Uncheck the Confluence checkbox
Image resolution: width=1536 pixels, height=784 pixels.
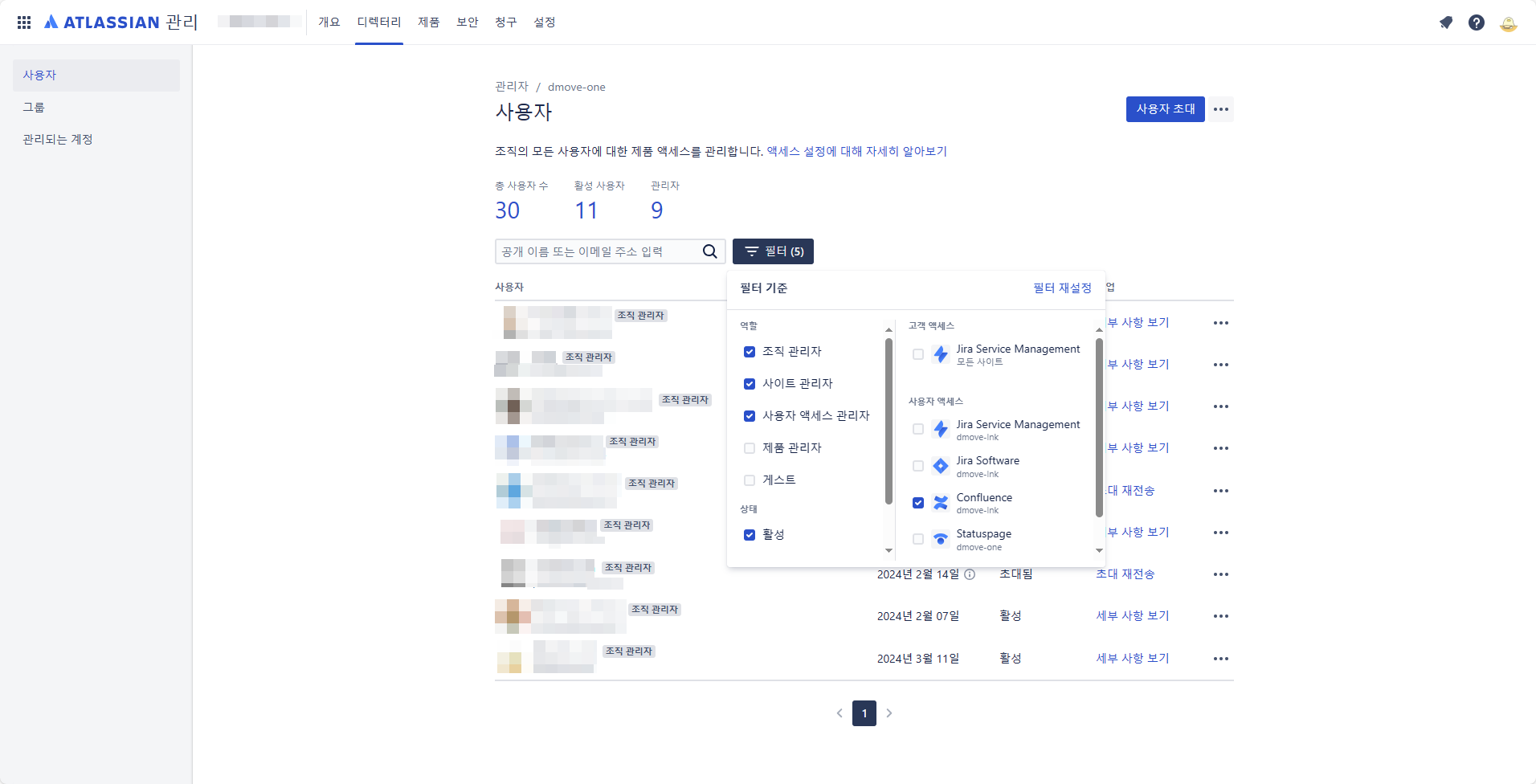(x=918, y=503)
